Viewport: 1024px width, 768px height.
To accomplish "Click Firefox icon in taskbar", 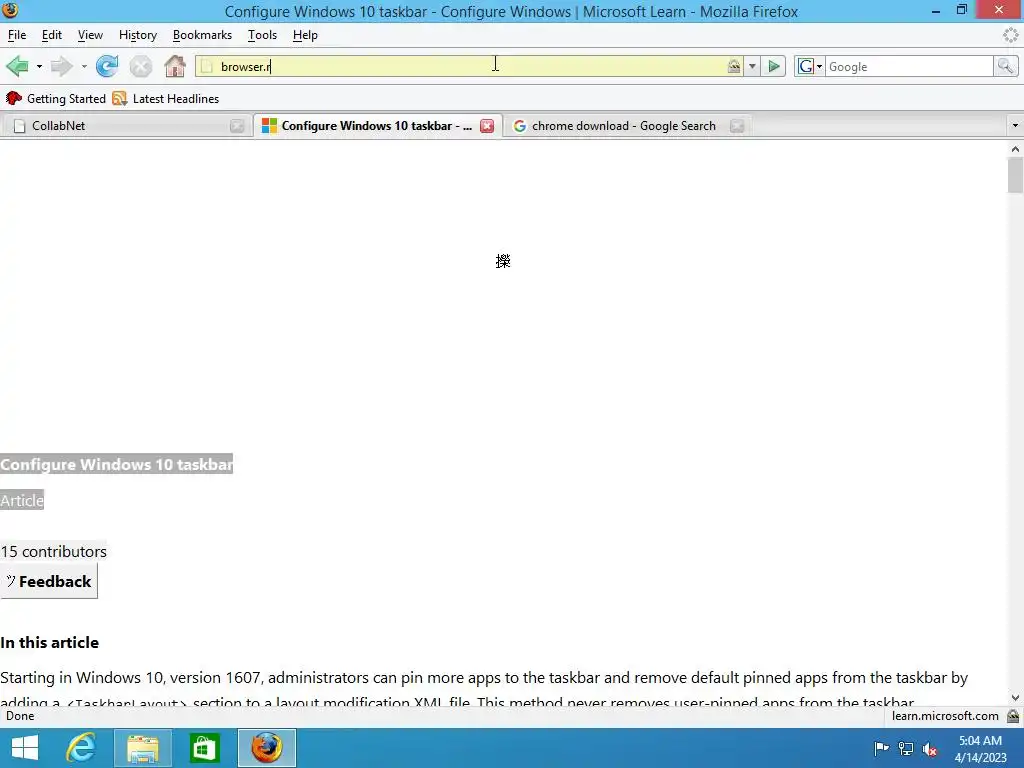I will point(266,748).
